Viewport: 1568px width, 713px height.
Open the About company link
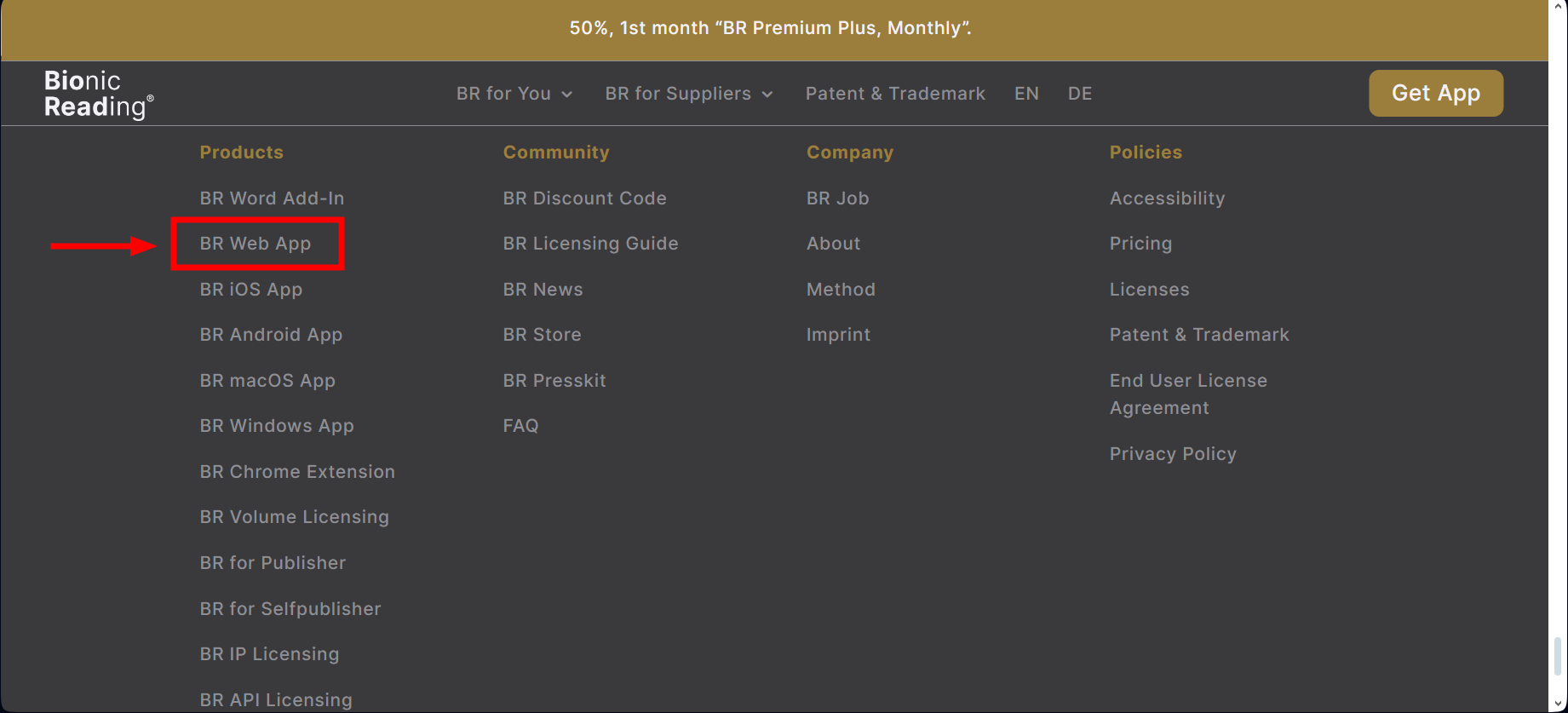click(x=833, y=244)
